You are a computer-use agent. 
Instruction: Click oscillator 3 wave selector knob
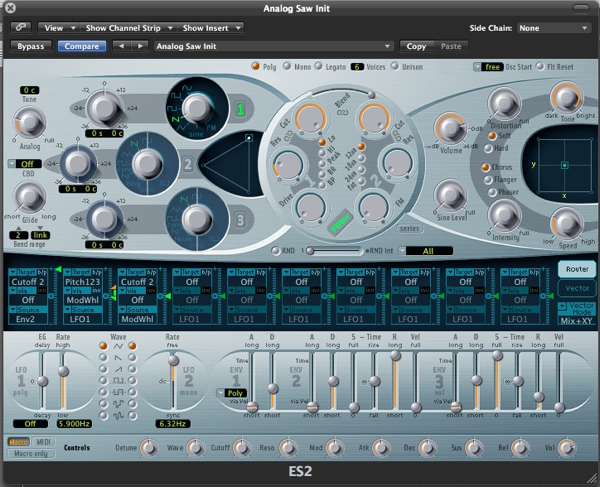point(197,219)
